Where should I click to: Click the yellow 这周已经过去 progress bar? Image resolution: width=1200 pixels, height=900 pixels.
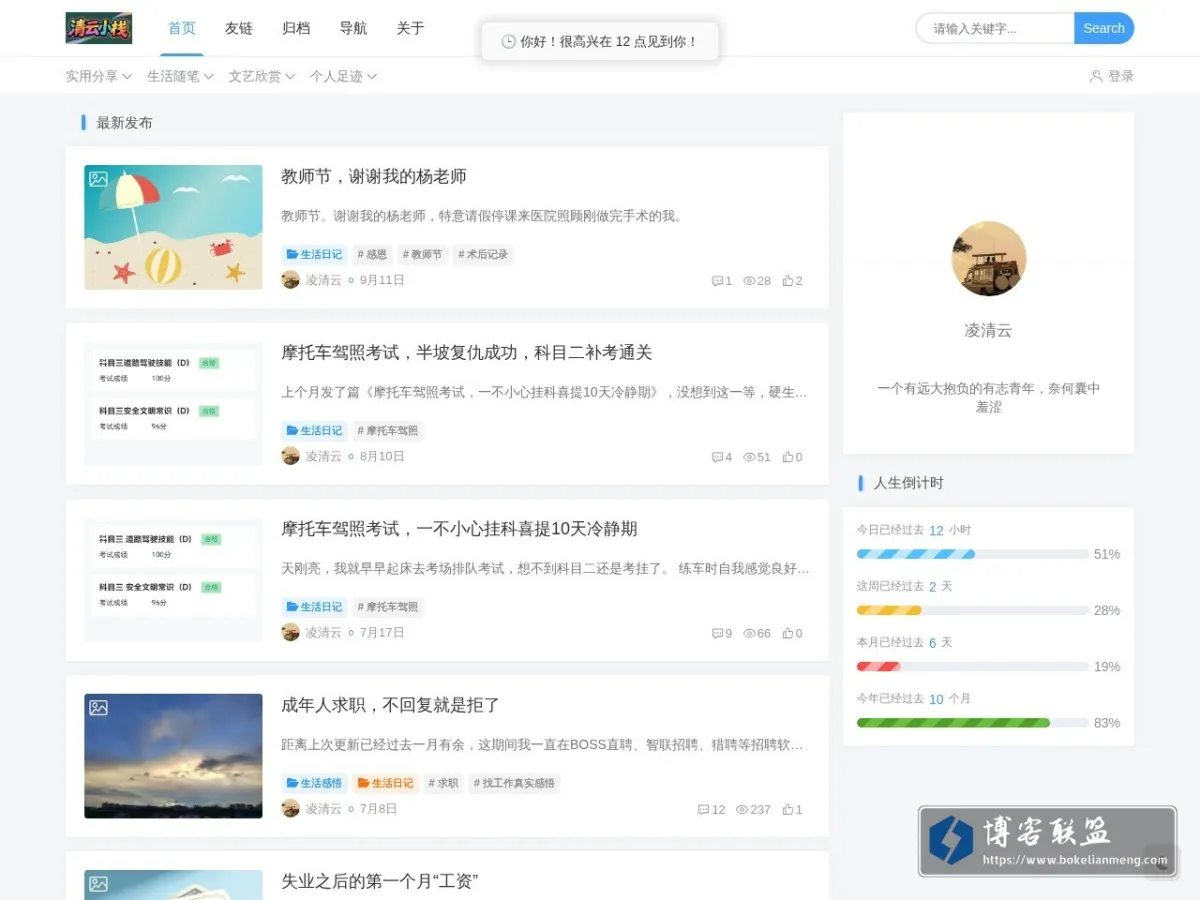(x=889, y=610)
